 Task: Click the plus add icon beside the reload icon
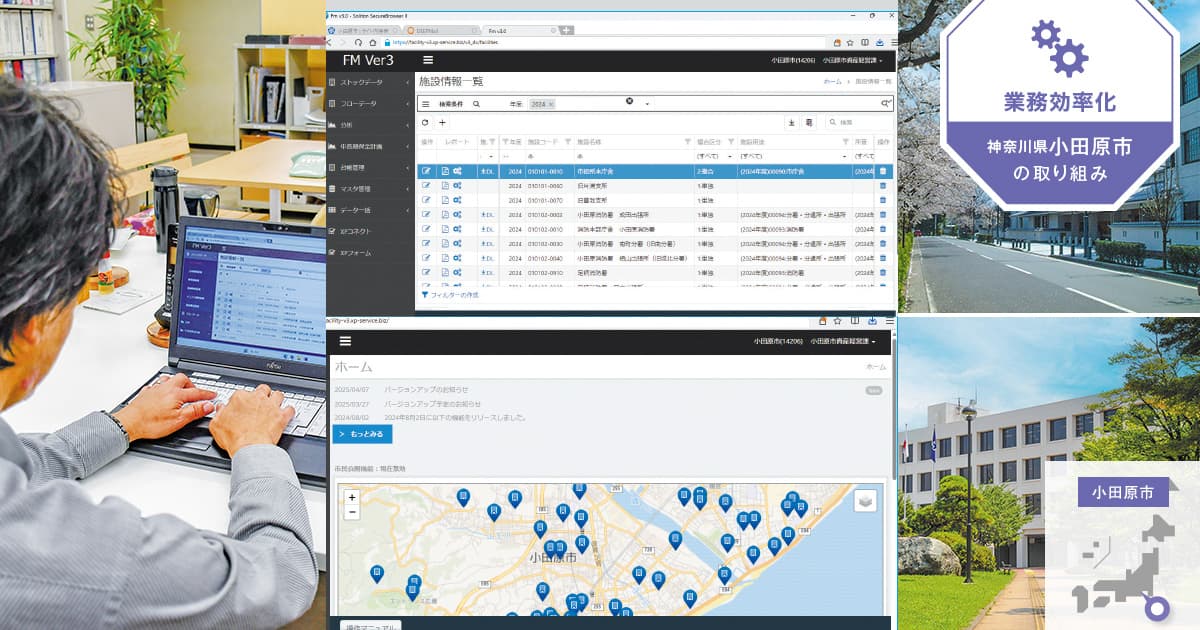pyautogui.click(x=443, y=122)
